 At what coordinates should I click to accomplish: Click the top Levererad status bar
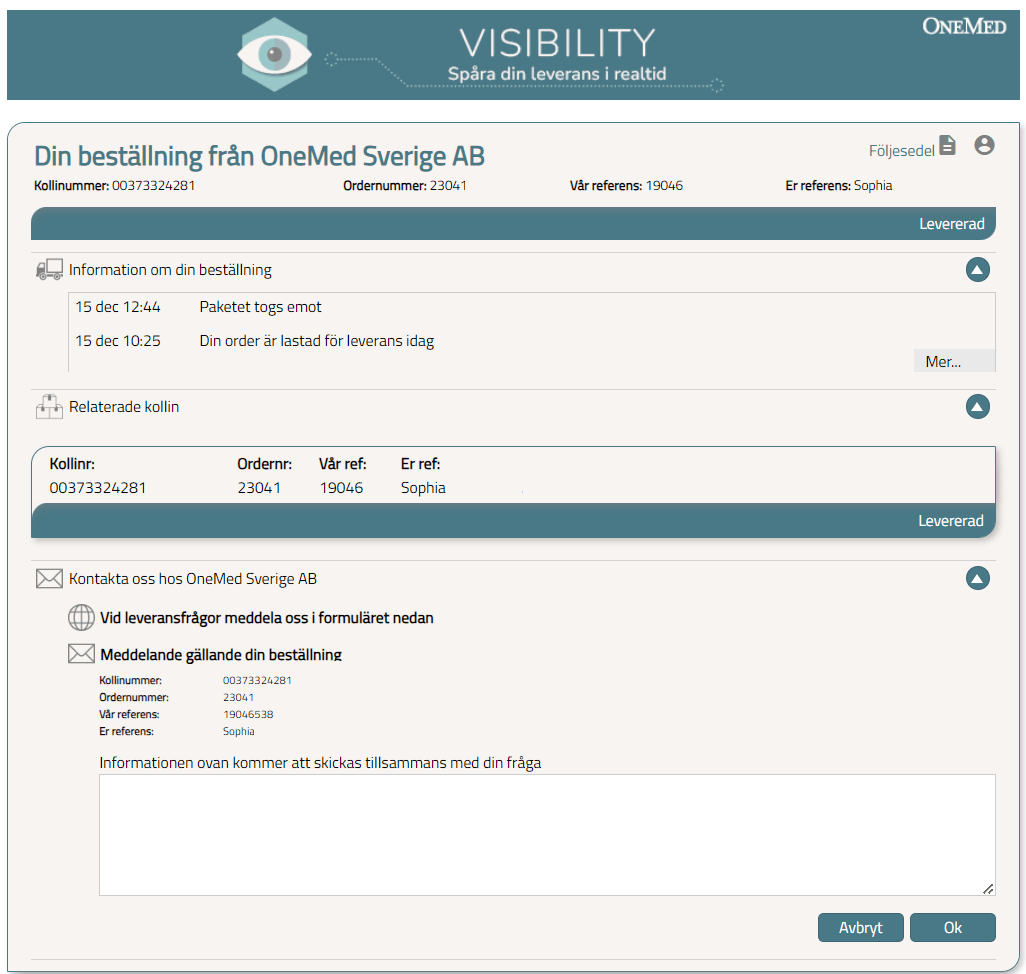pos(513,224)
